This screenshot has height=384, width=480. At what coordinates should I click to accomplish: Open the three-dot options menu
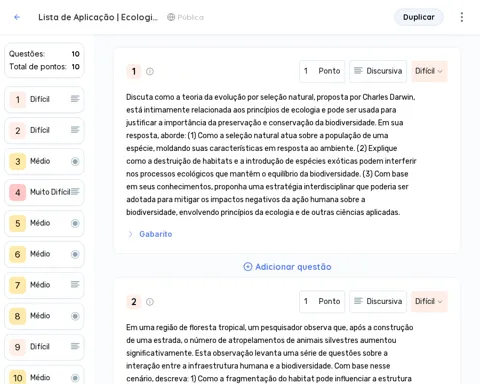462,17
